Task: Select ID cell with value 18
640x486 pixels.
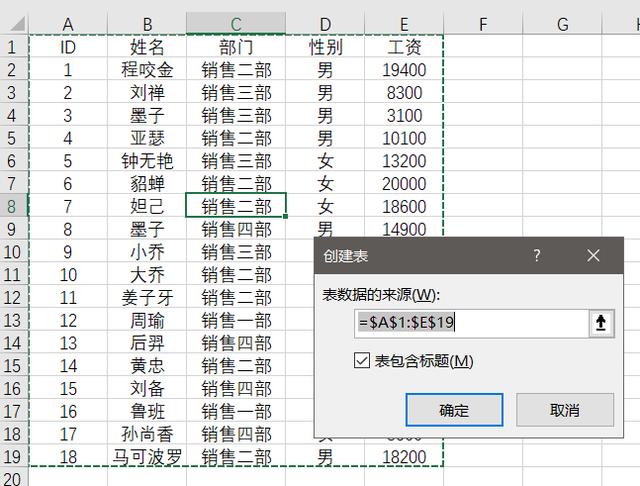Action: 68,457
